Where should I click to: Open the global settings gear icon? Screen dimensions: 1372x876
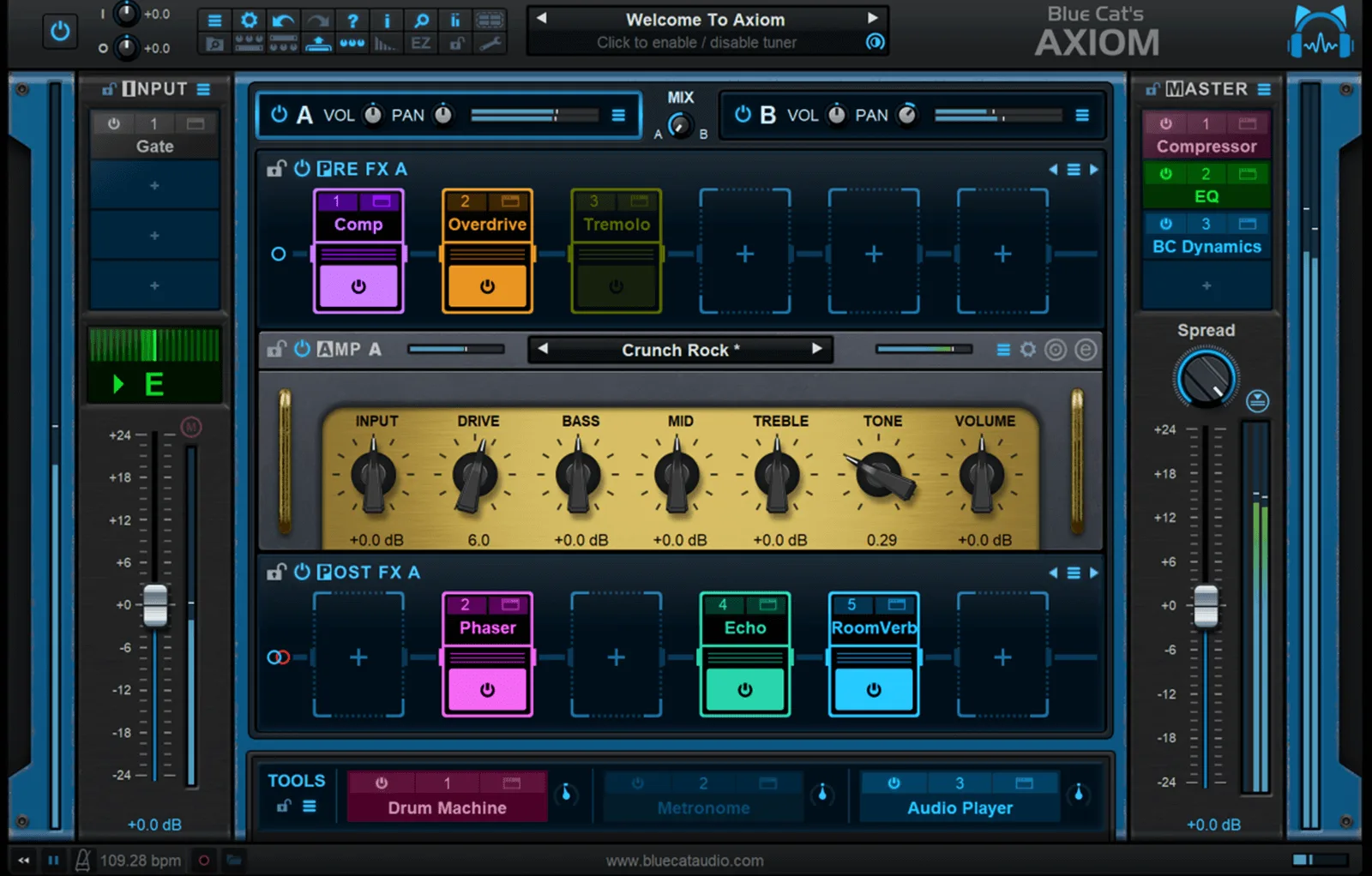(x=249, y=19)
